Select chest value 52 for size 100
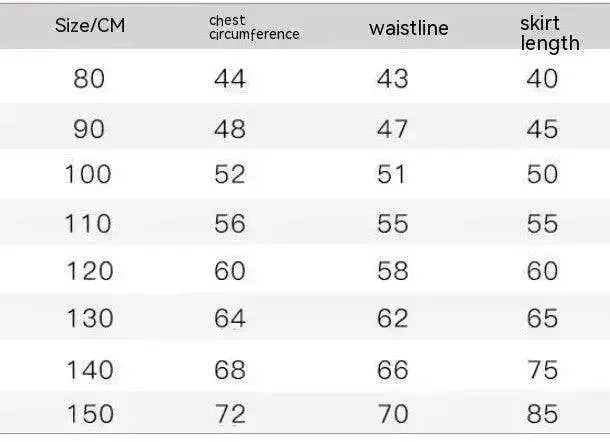This screenshot has width=610, height=442. 230,175
